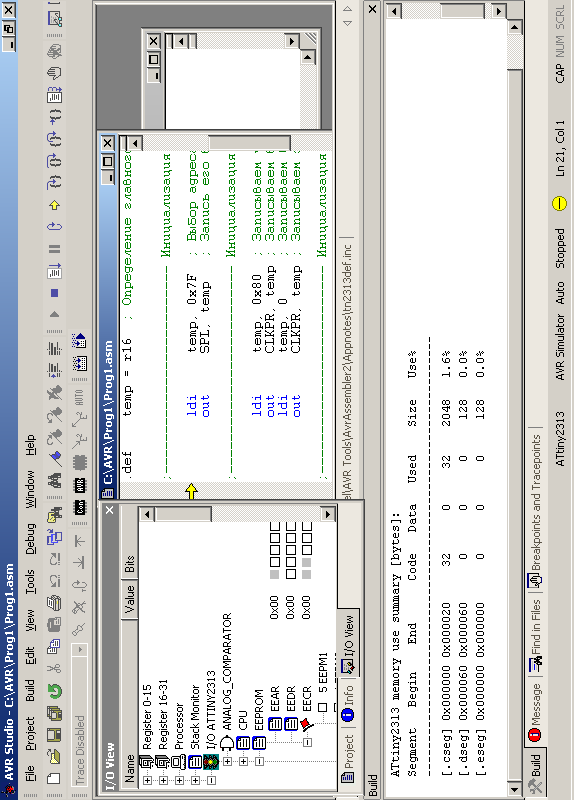Image resolution: width=574 pixels, height=800 pixels.
Task: Toggle bit 7 box of EEDR register
Action: coord(290,574)
